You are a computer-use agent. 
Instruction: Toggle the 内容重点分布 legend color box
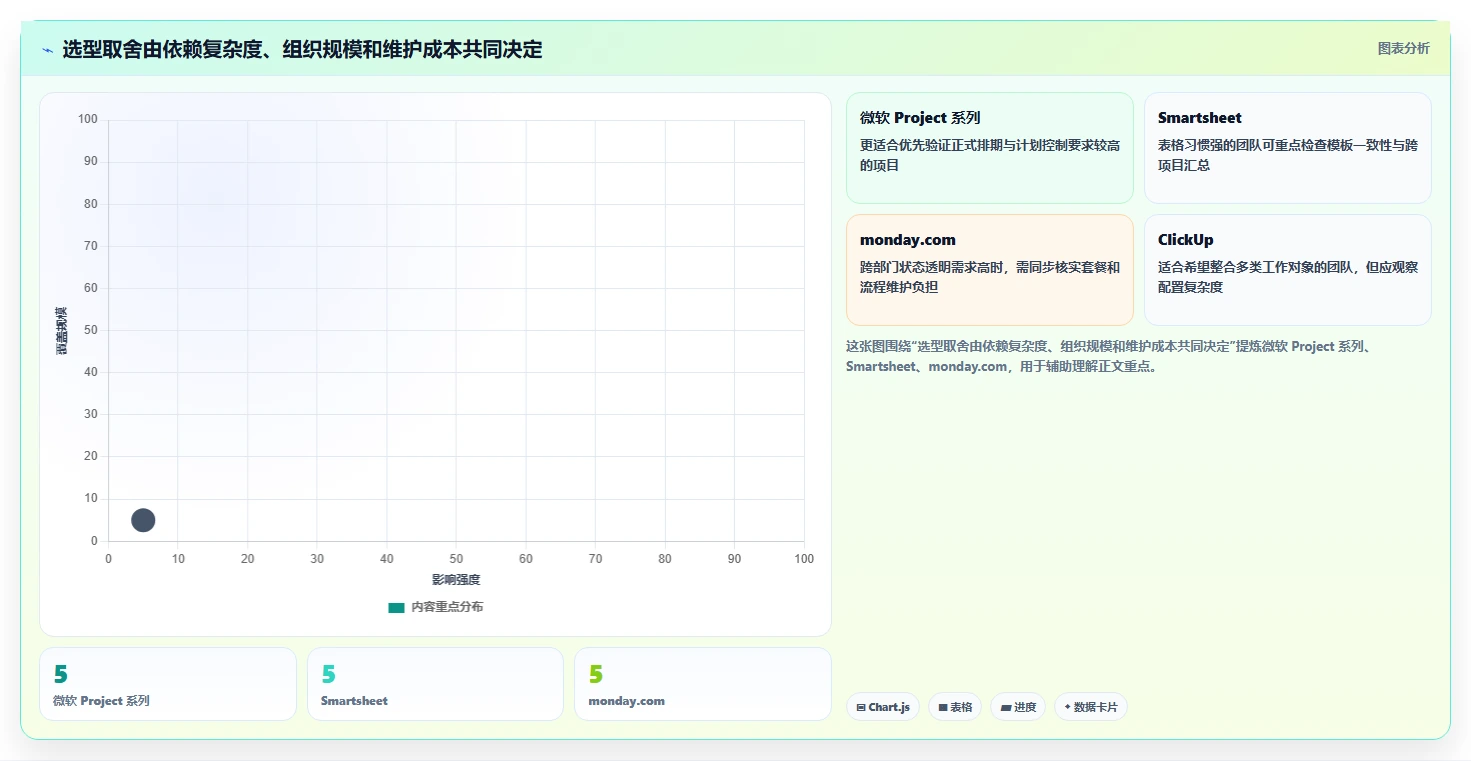tap(396, 607)
